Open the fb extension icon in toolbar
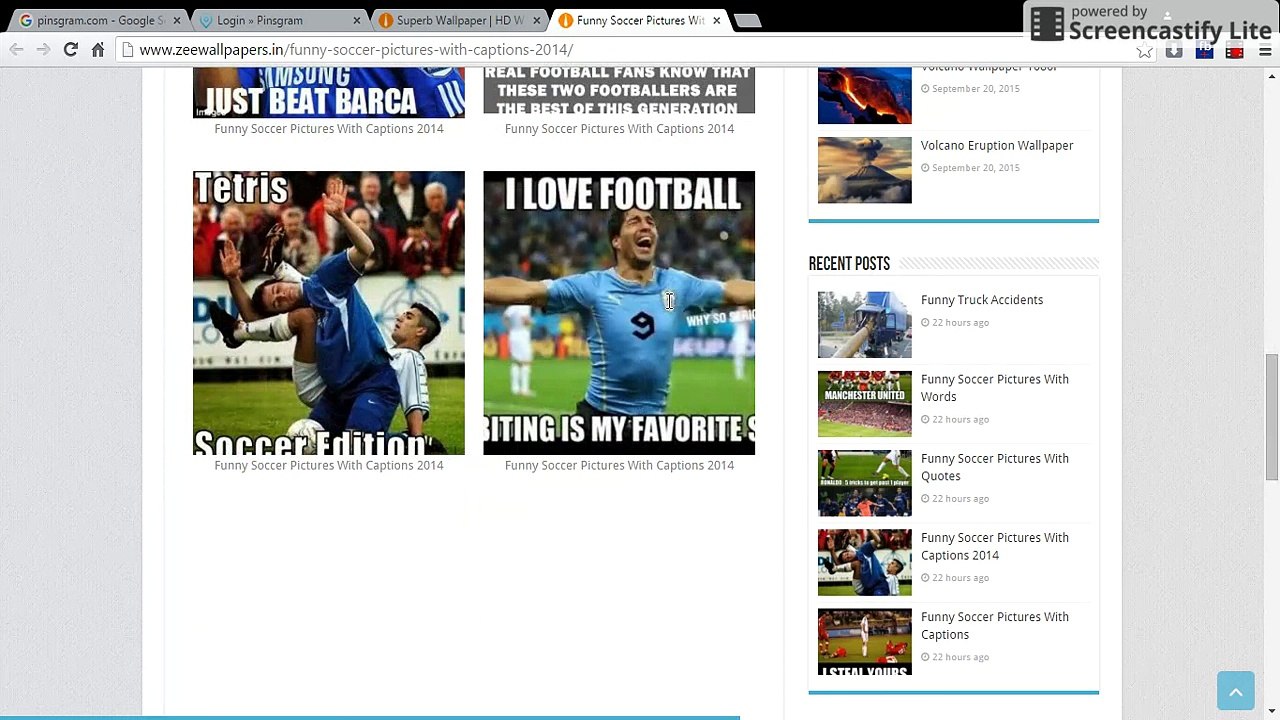This screenshot has width=1280, height=720. click(x=1204, y=50)
